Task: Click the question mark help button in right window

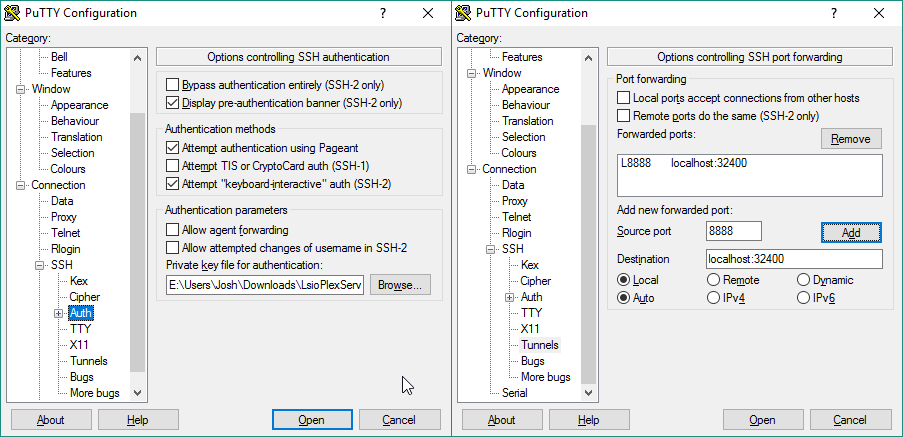Action: pos(834,13)
